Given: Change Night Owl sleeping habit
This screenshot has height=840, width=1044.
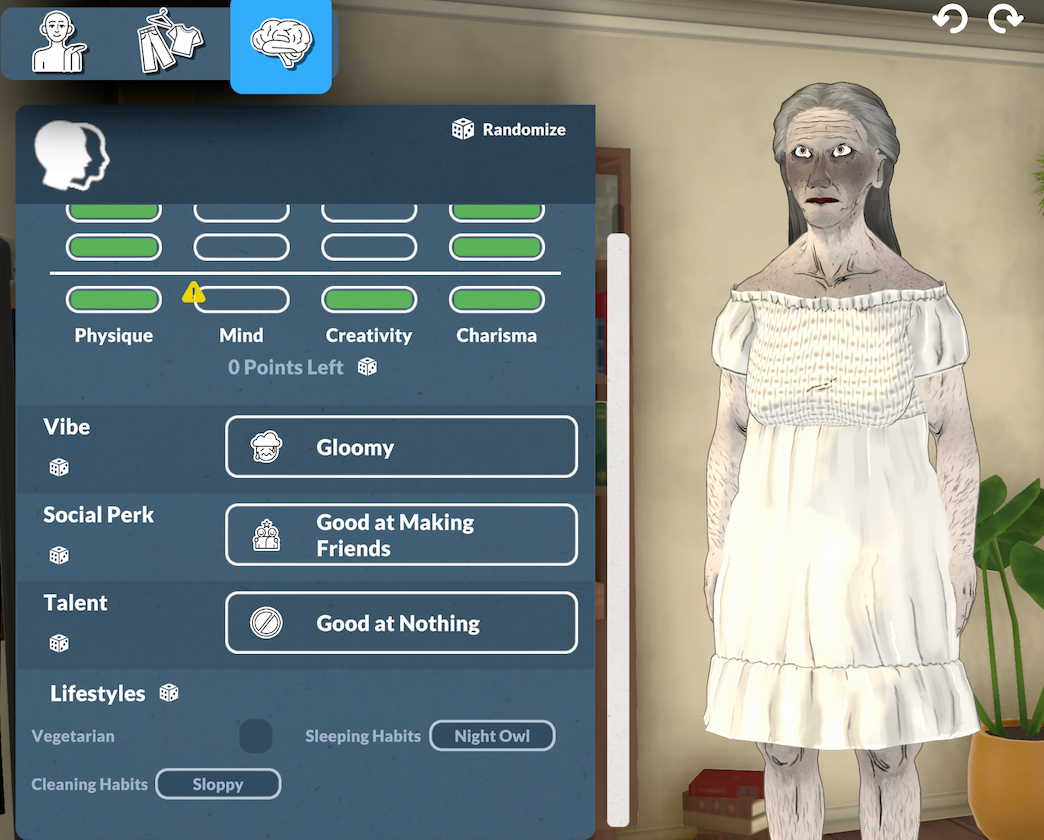Looking at the screenshot, I should coord(492,735).
